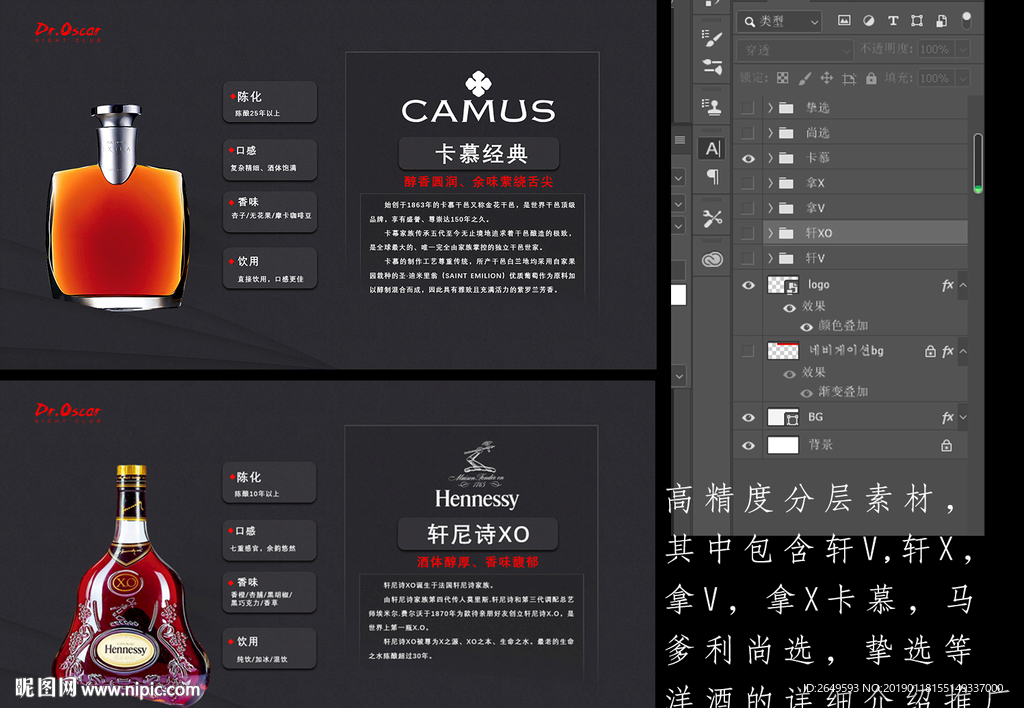Open the Creative Cloud Libraries panel icon
This screenshot has height=708, width=1024.
pyautogui.click(x=712, y=259)
